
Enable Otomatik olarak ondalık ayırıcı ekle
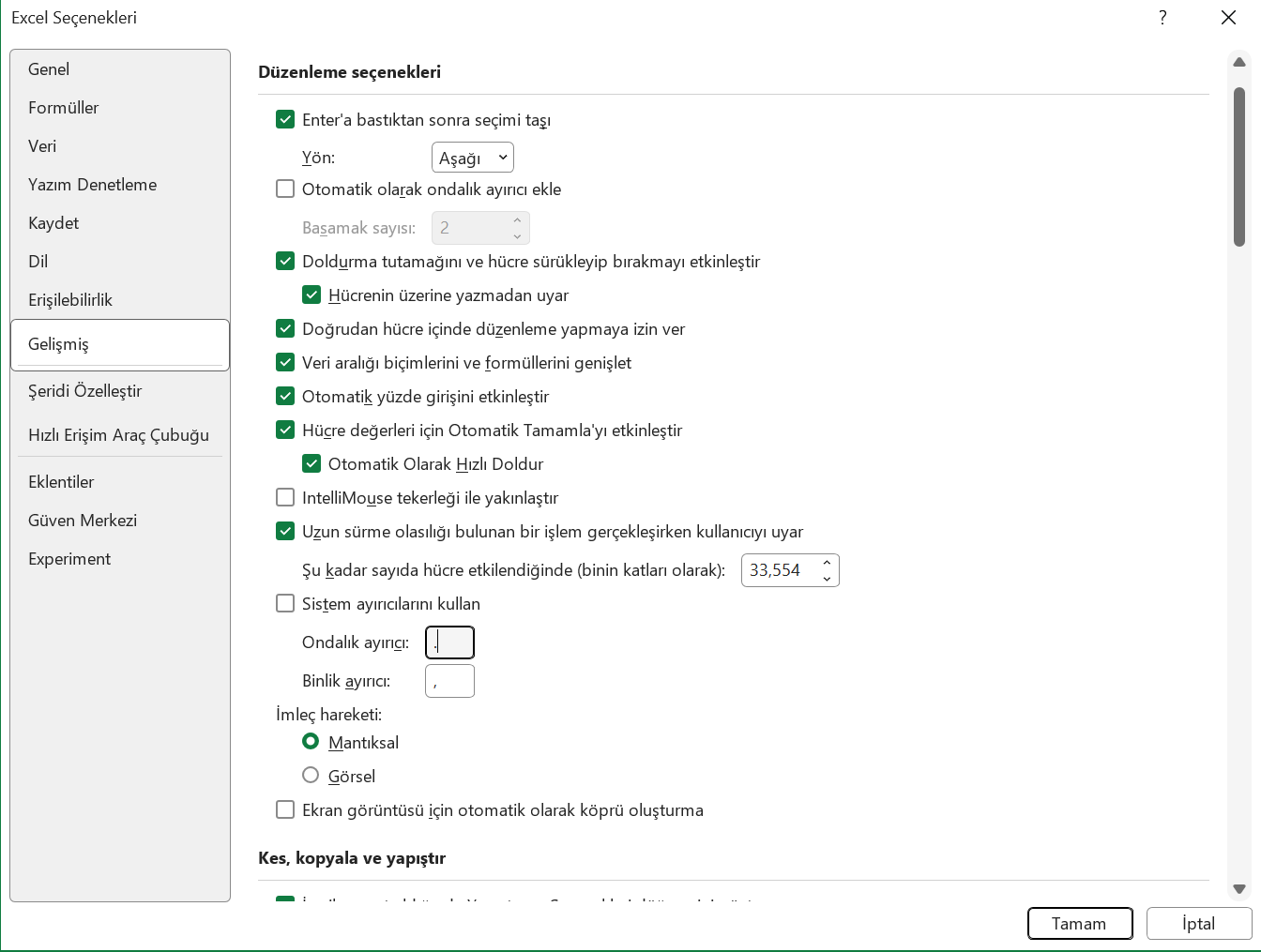coord(285,189)
